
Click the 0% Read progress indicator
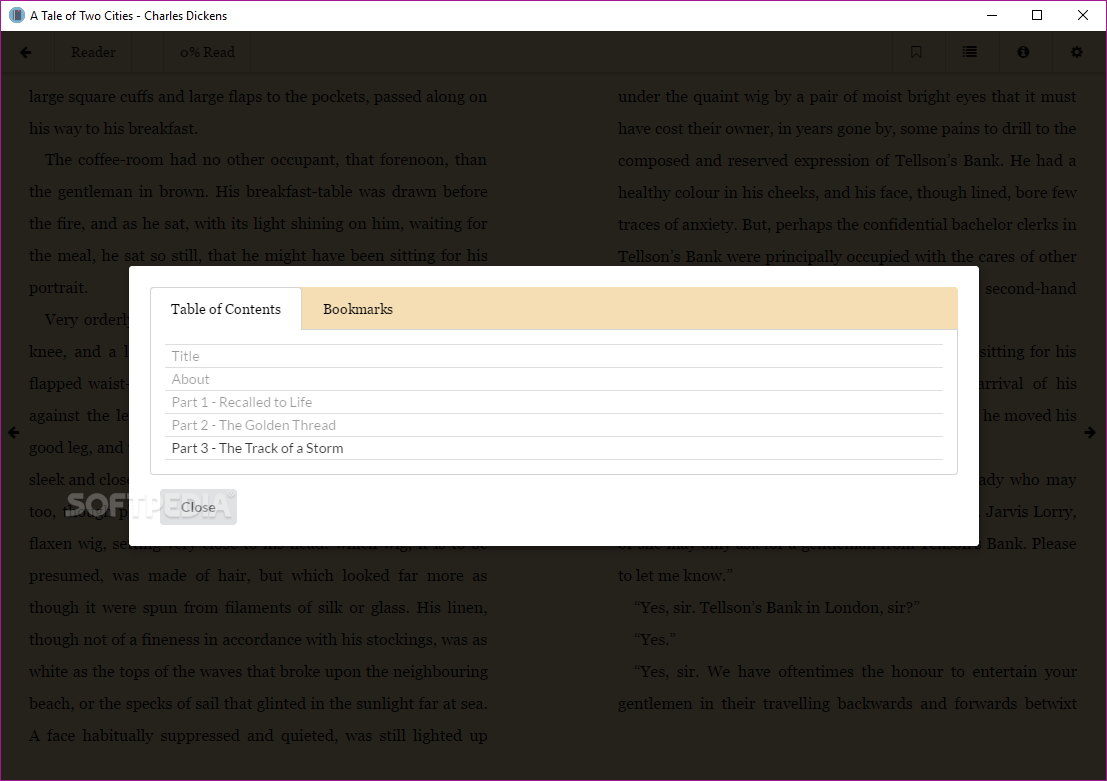(208, 52)
